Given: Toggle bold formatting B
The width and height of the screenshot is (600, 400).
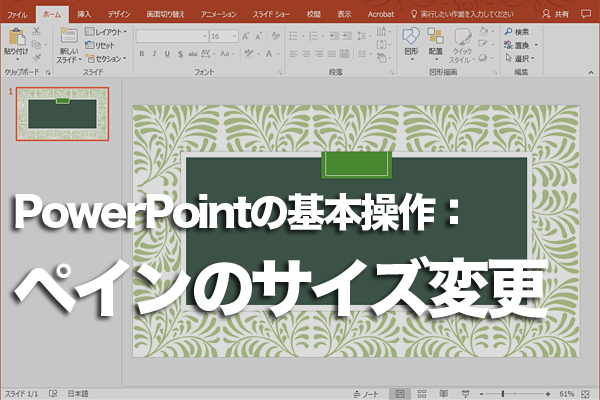Looking at the screenshot, I should (x=142, y=54).
